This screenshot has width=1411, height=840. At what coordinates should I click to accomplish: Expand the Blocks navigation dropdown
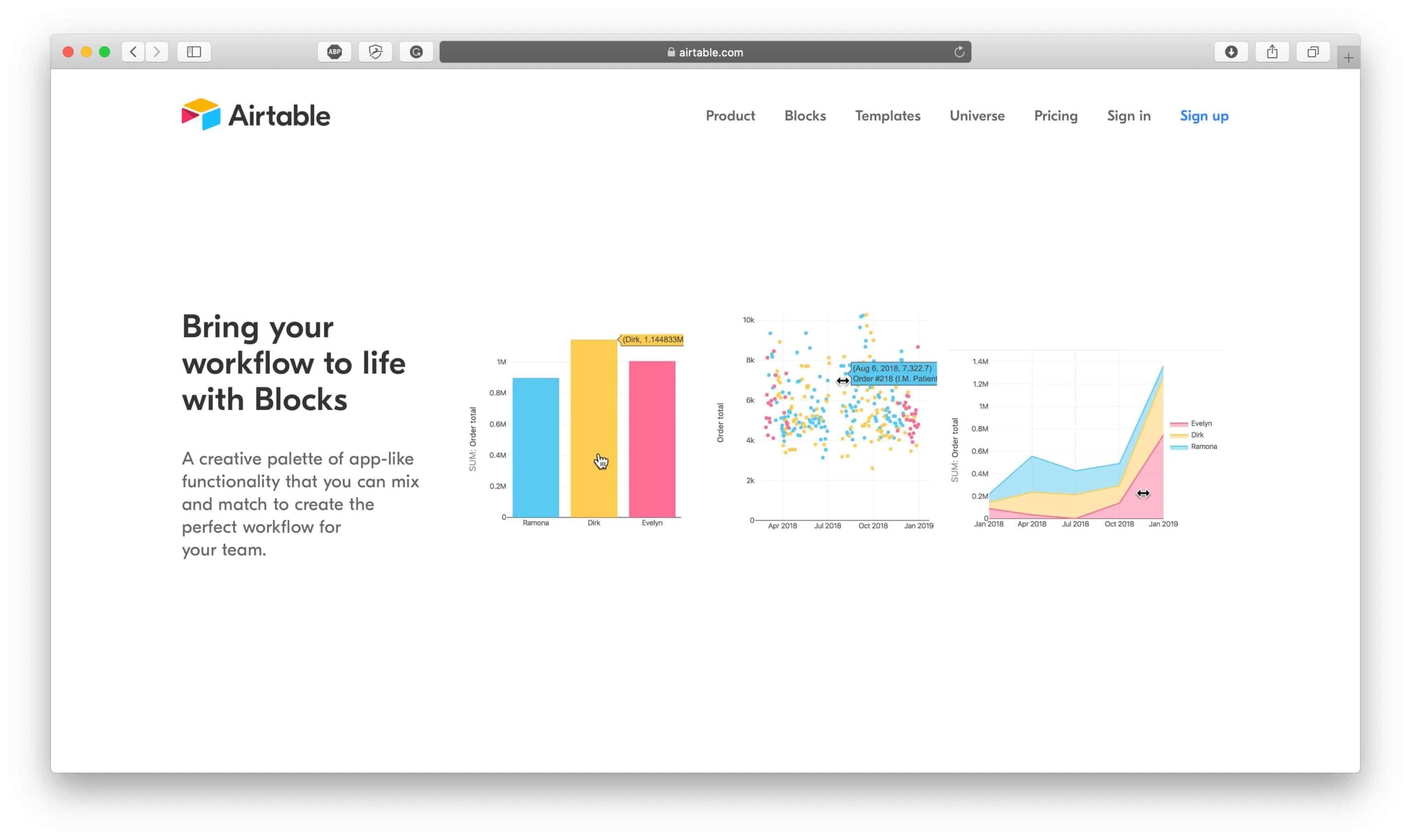pos(805,116)
